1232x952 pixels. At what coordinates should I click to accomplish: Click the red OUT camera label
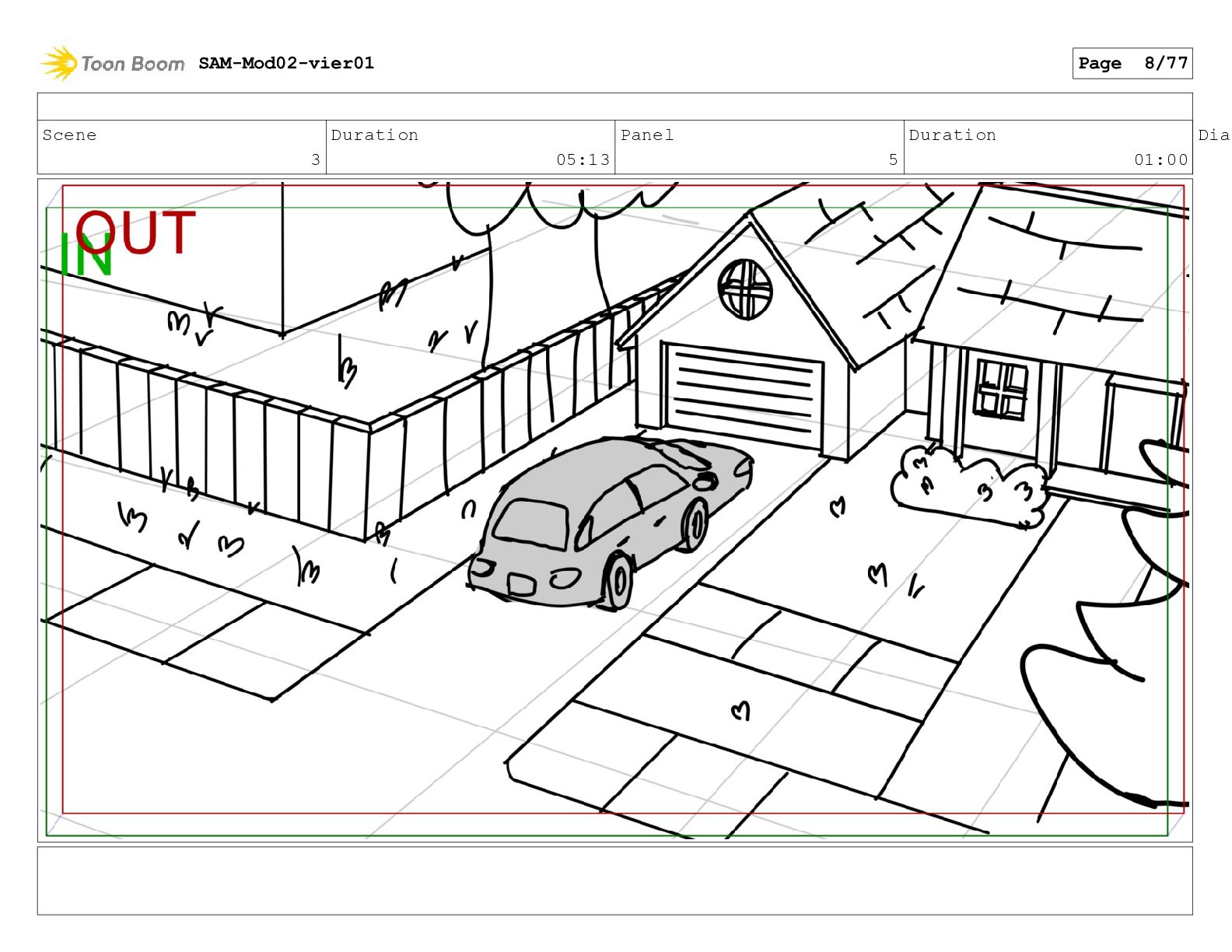137,232
